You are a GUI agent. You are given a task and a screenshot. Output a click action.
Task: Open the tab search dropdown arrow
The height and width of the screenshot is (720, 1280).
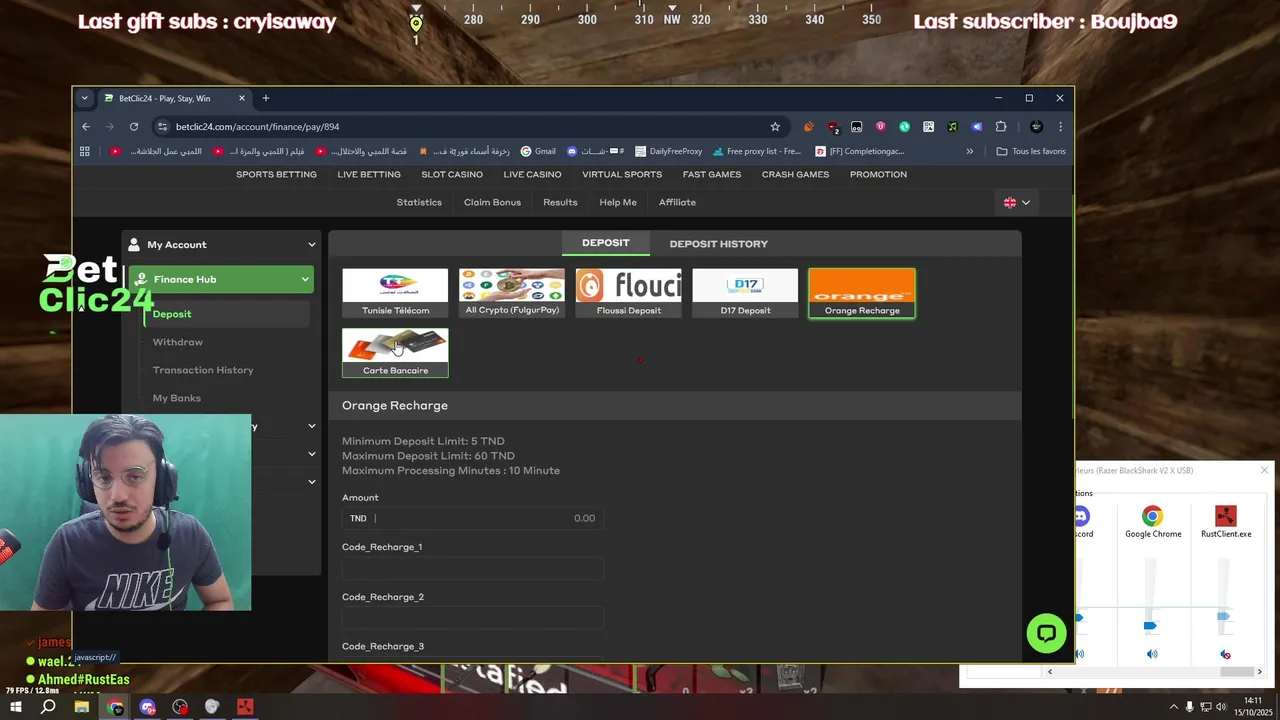tap(84, 98)
